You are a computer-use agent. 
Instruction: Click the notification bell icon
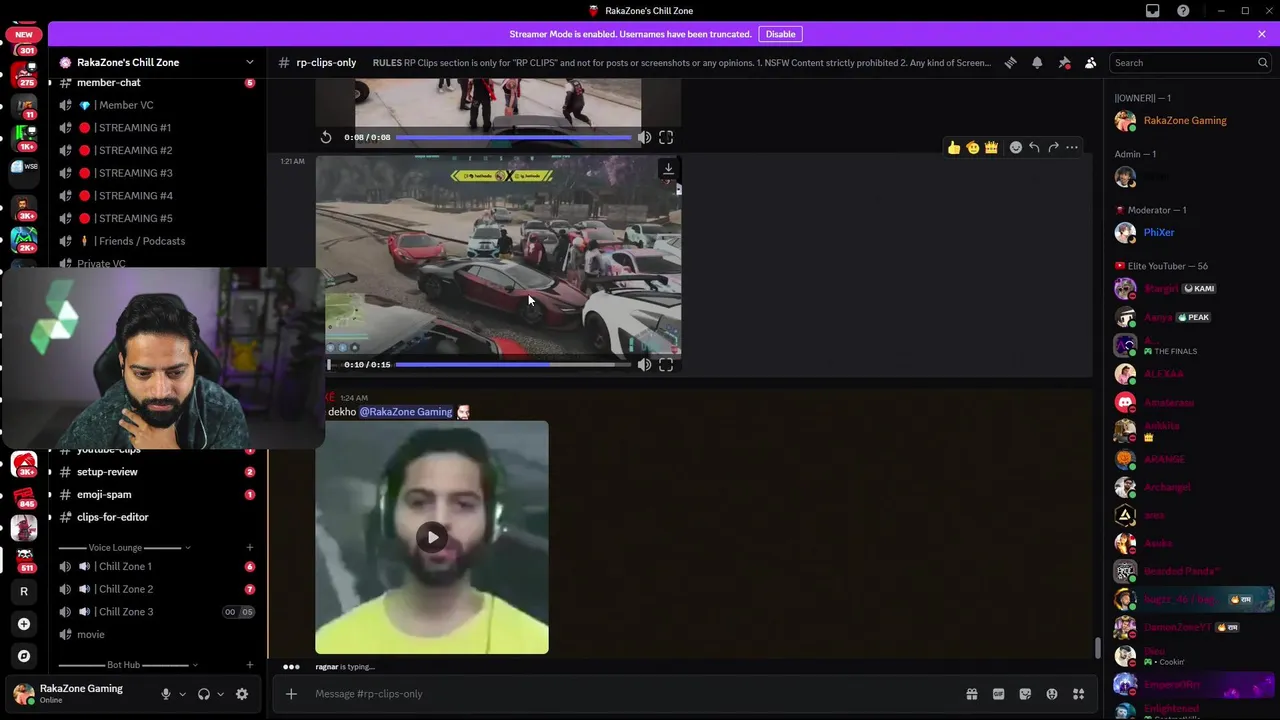[1037, 62]
